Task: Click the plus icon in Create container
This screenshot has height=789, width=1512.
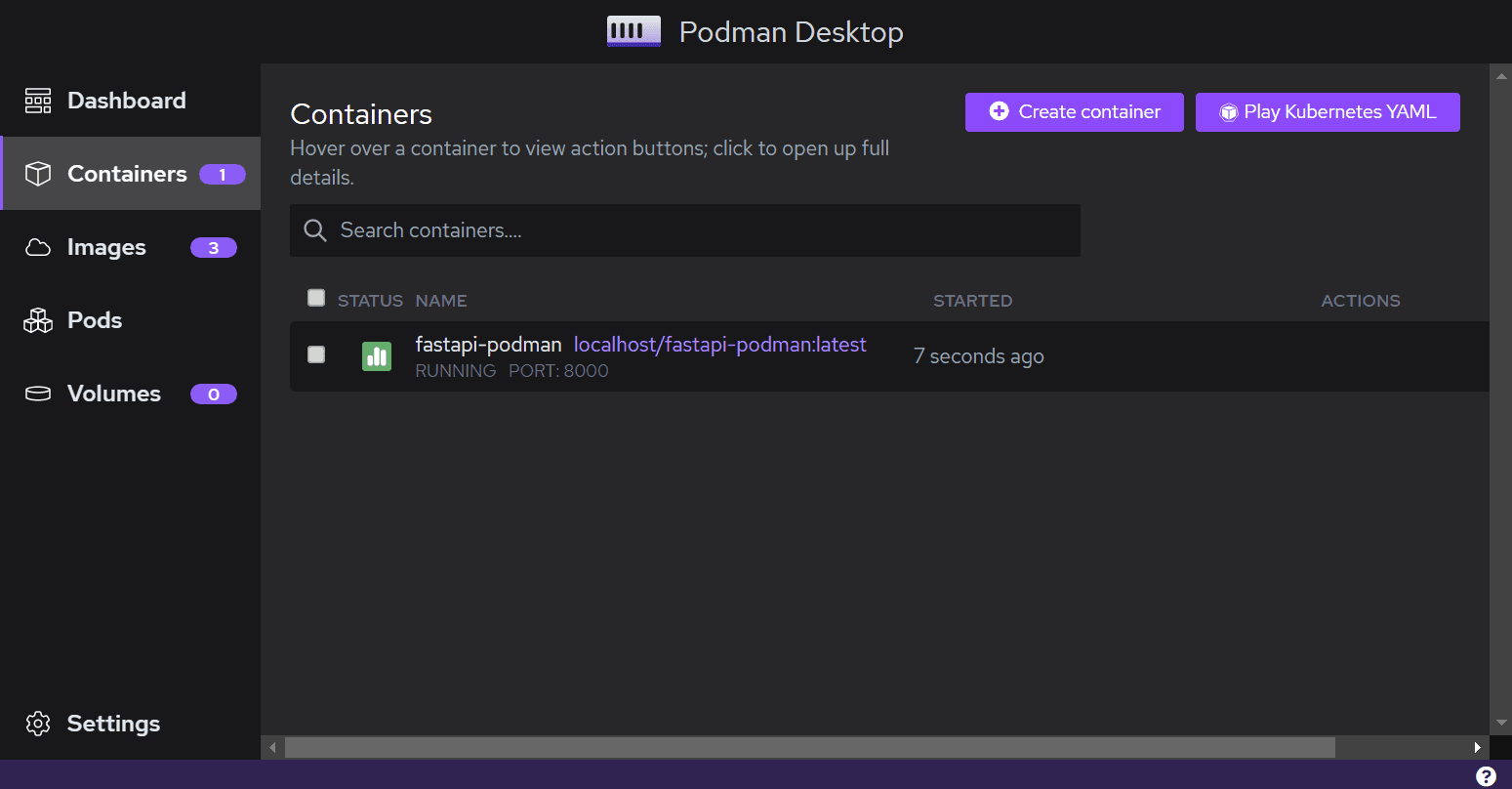Action: tap(999, 111)
